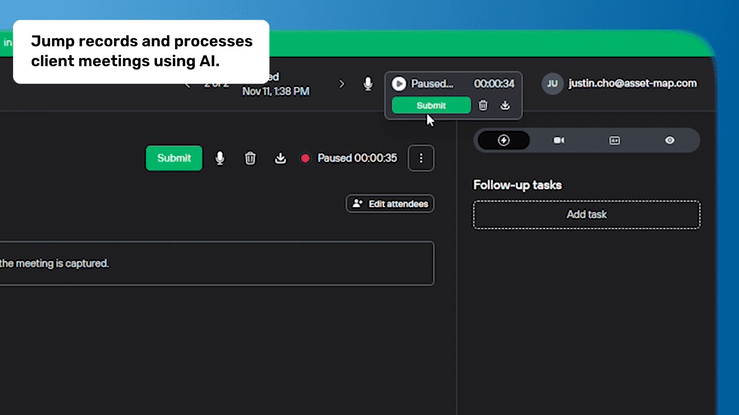Go to the next meeting with the right chevron

click(x=342, y=84)
